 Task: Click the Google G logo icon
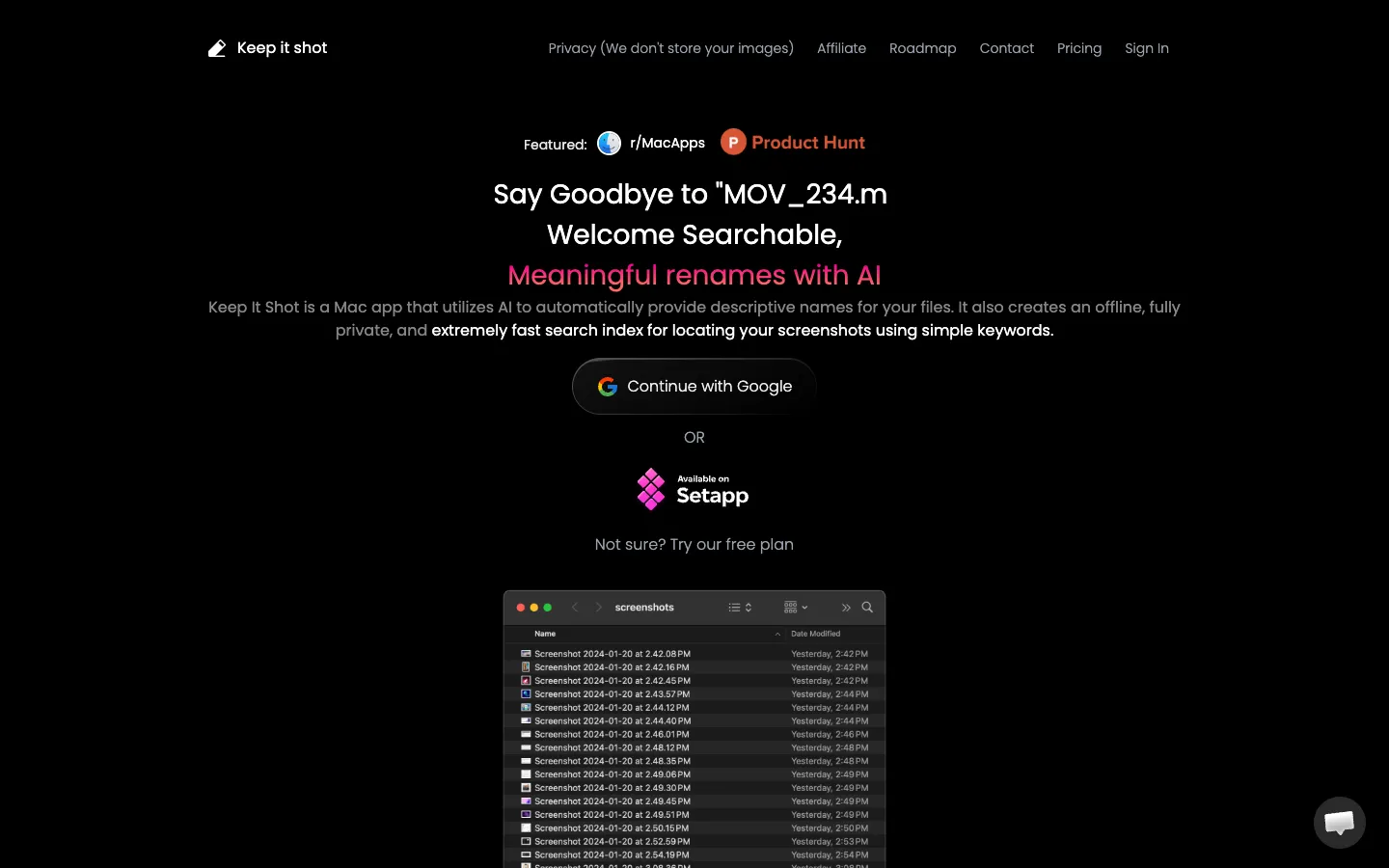click(x=608, y=387)
